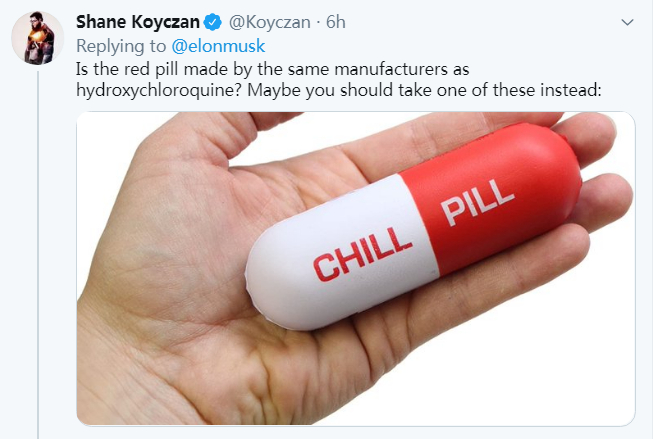Click the red end of the capsule
657x439 pixels.
point(503,197)
